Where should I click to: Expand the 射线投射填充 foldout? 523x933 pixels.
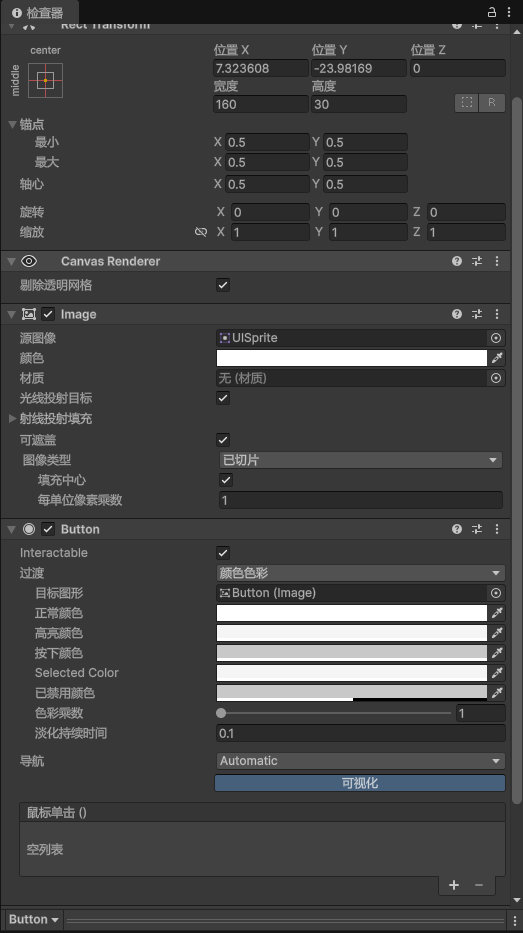pos(12,418)
